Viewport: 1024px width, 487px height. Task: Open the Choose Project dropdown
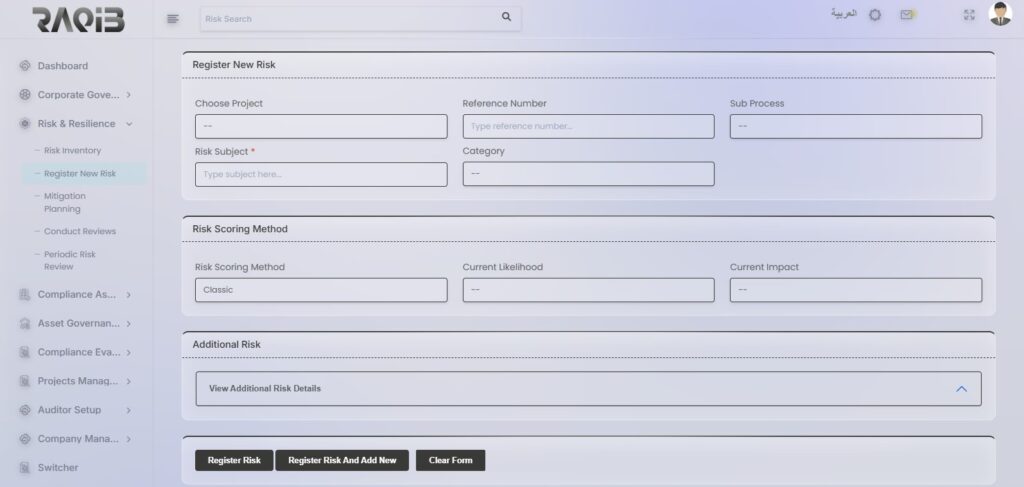coord(321,127)
